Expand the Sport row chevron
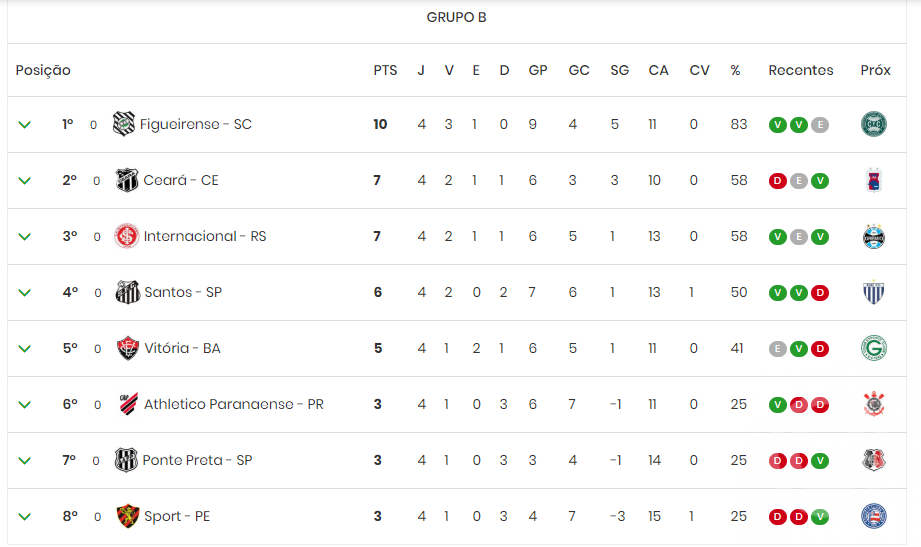This screenshot has width=921, height=547. 25,516
